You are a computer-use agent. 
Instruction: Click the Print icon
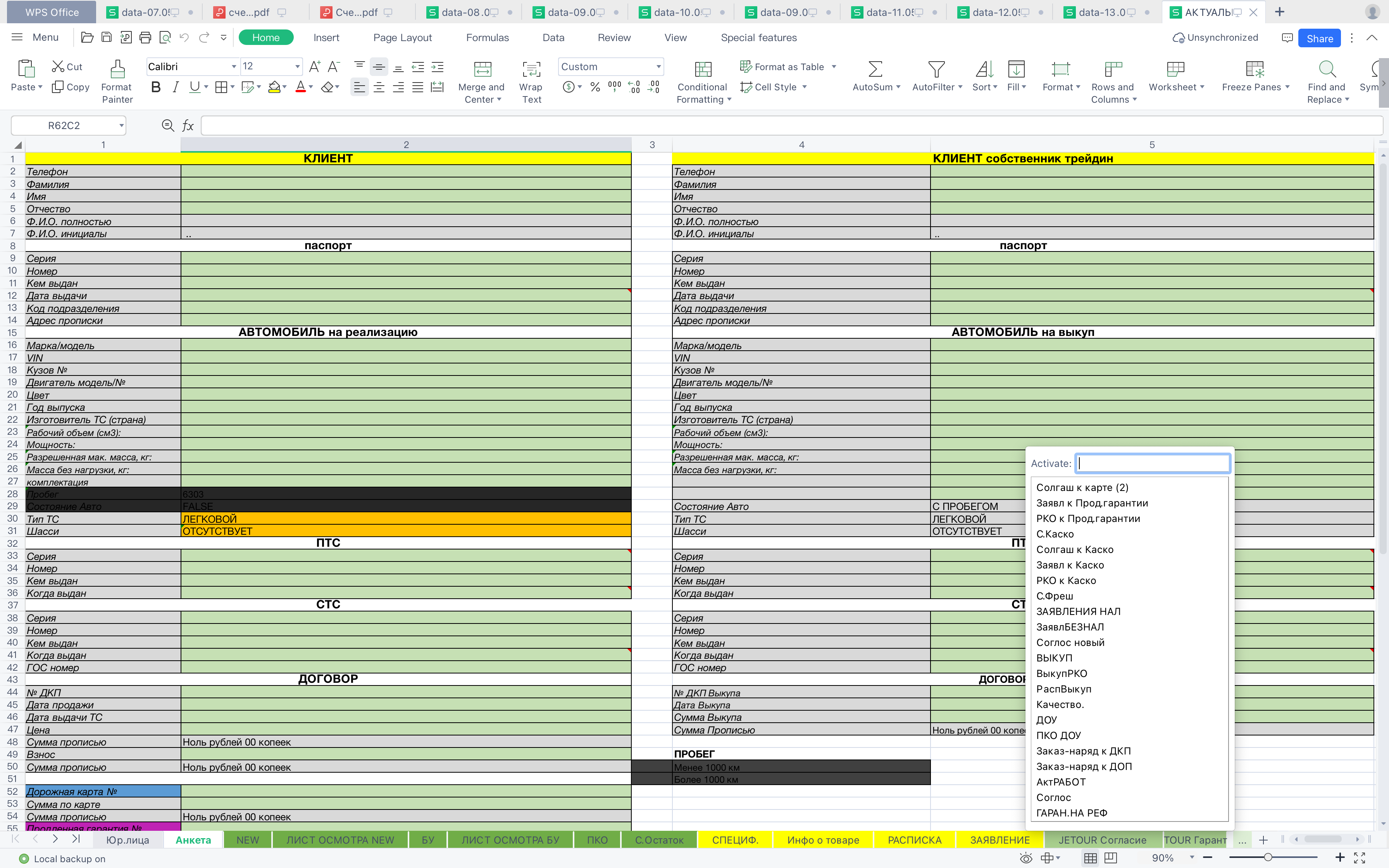point(145,37)
